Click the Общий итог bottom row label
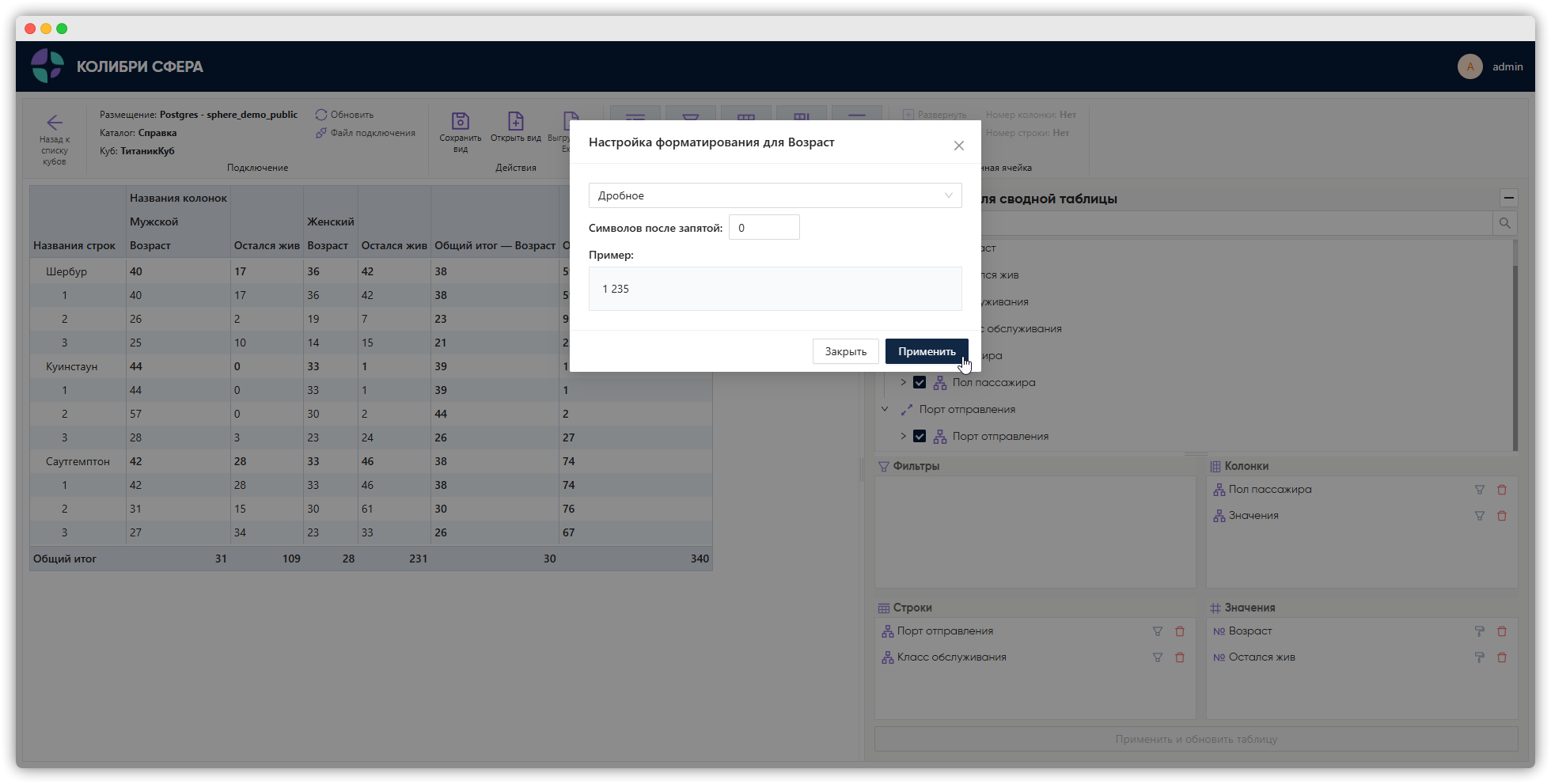Screen dimensions: 1551x784 (65, 559)
